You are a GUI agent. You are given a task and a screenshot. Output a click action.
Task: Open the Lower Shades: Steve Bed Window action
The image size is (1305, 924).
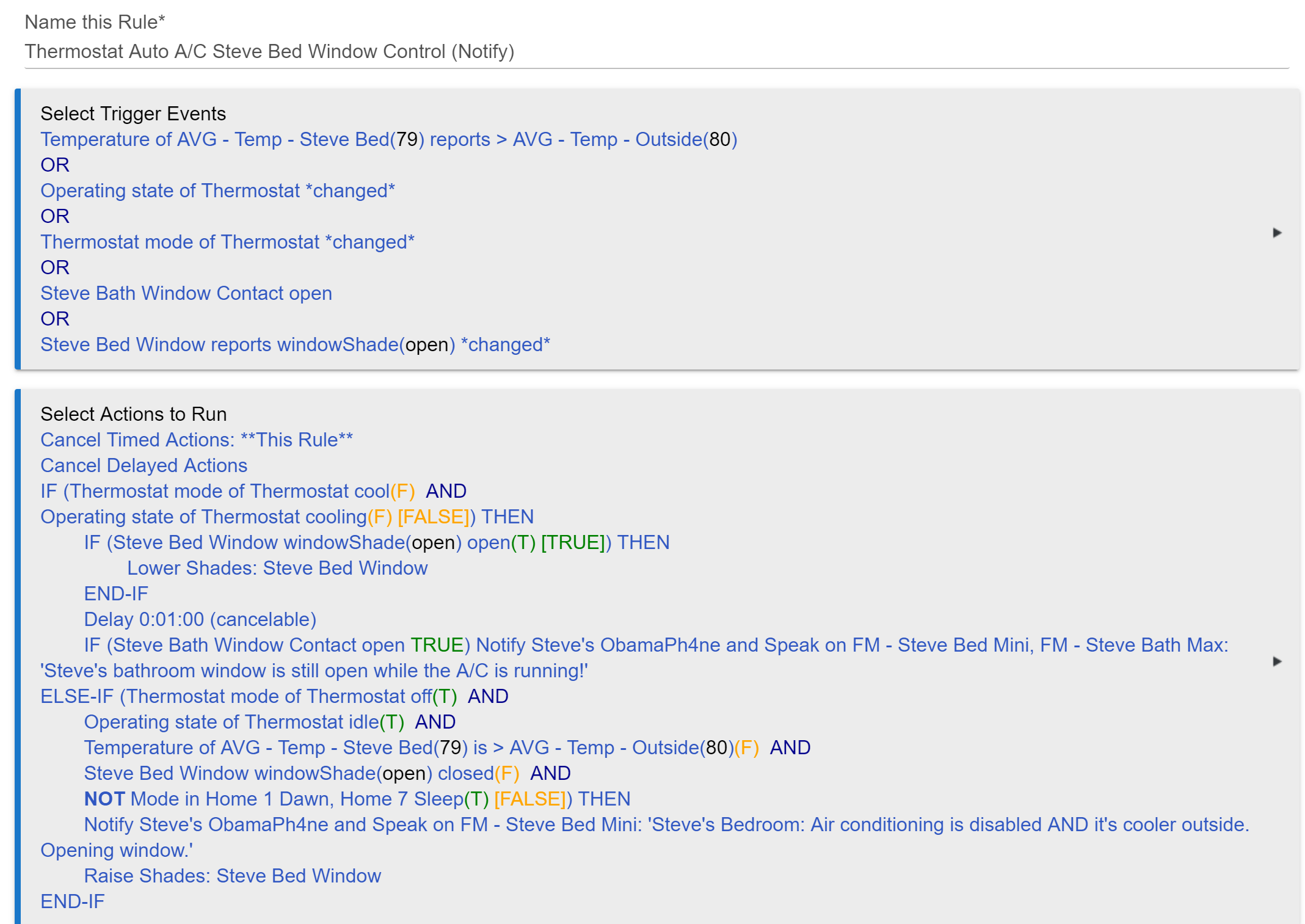point(277,568)
